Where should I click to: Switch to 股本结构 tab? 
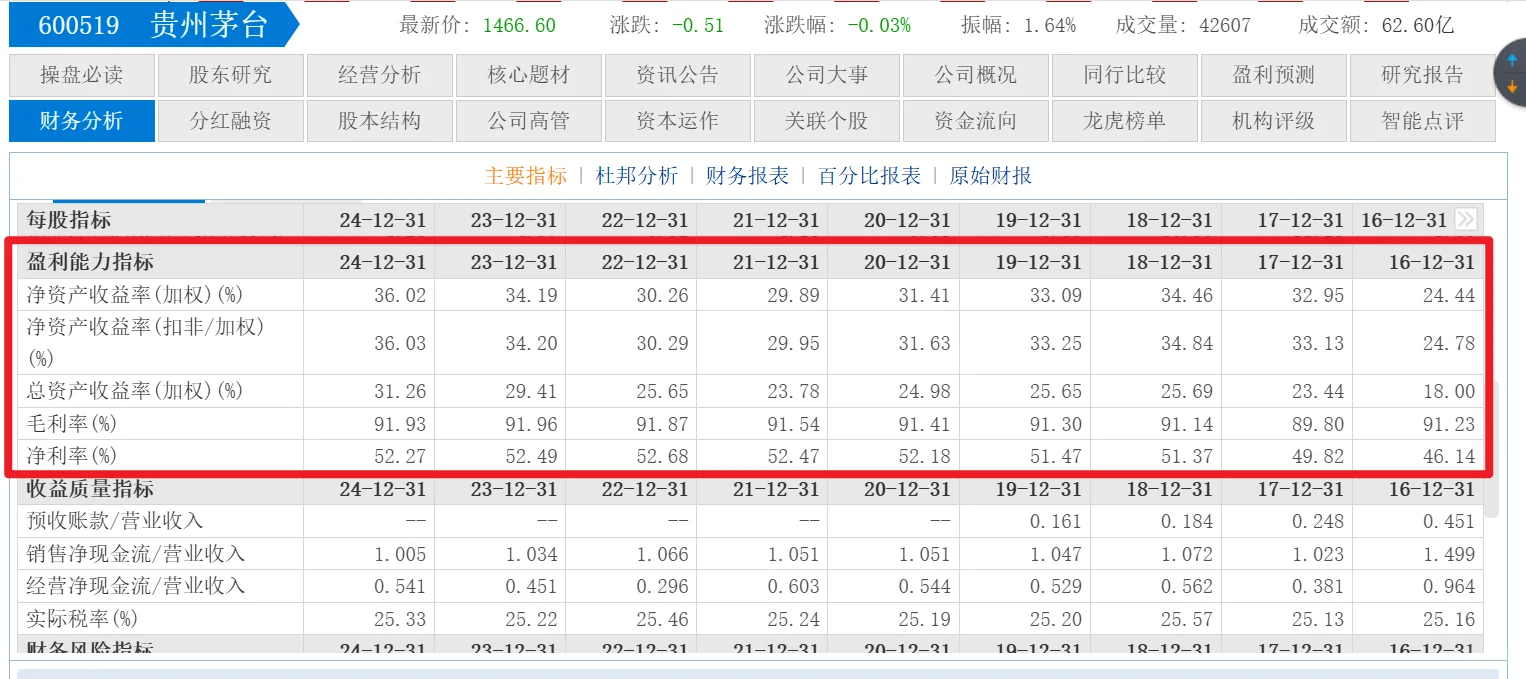pos(379,121)
